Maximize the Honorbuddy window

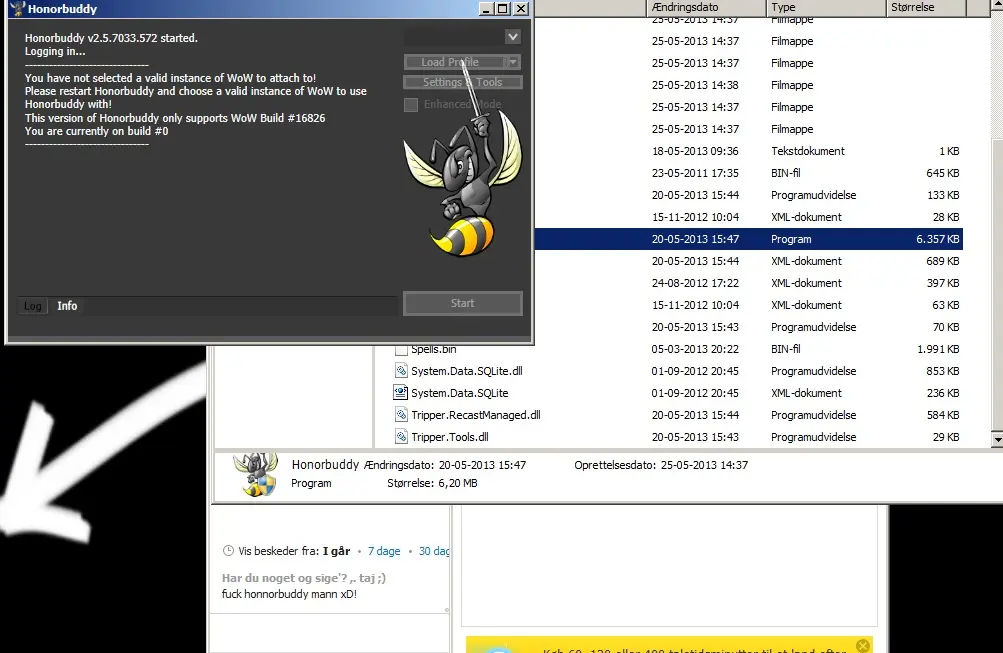503,8
